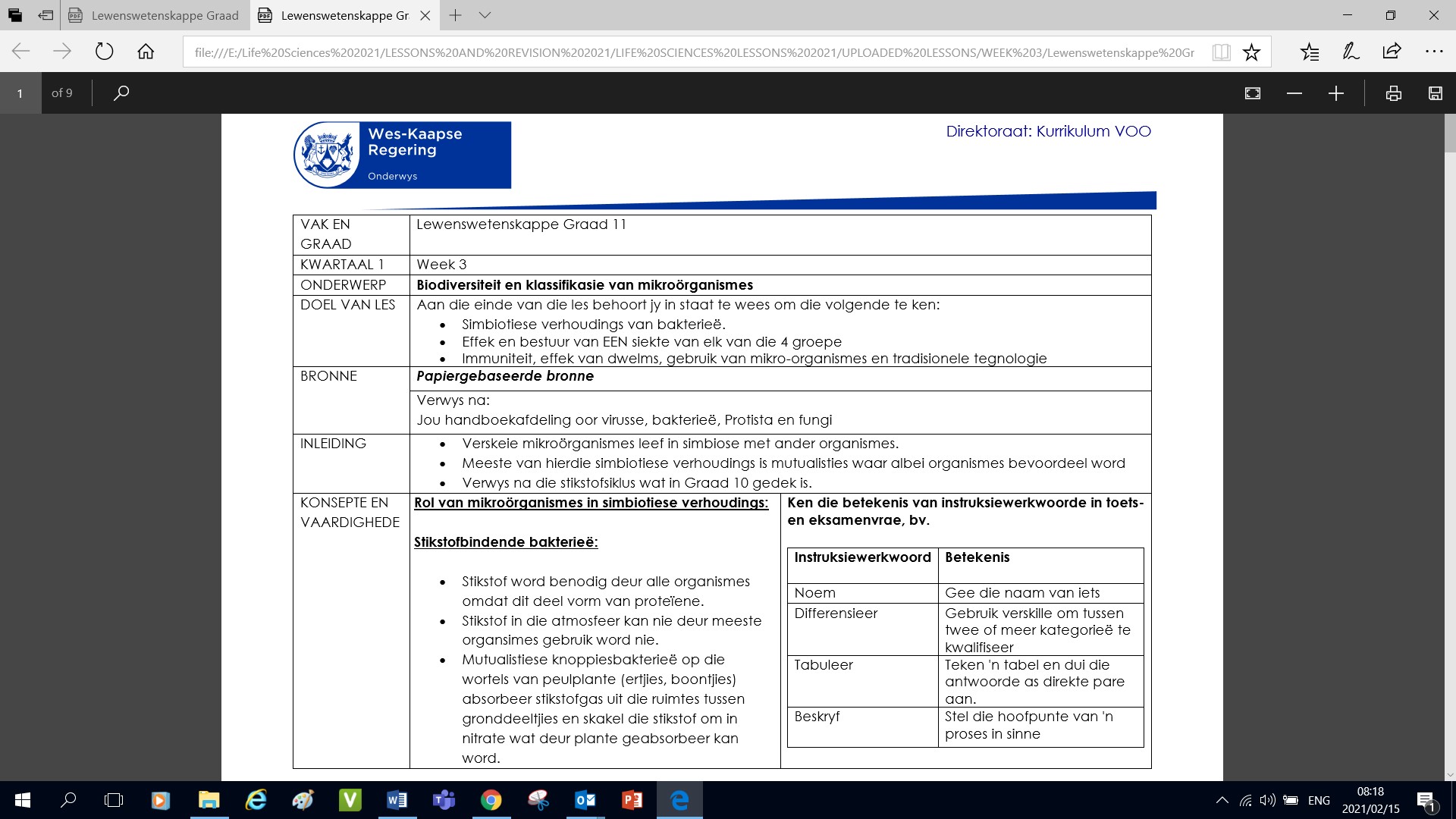Save the PDF with disk icon
Image resolution: width=1456 pixels, height=819 pixels.
(x=1435, y=93)
